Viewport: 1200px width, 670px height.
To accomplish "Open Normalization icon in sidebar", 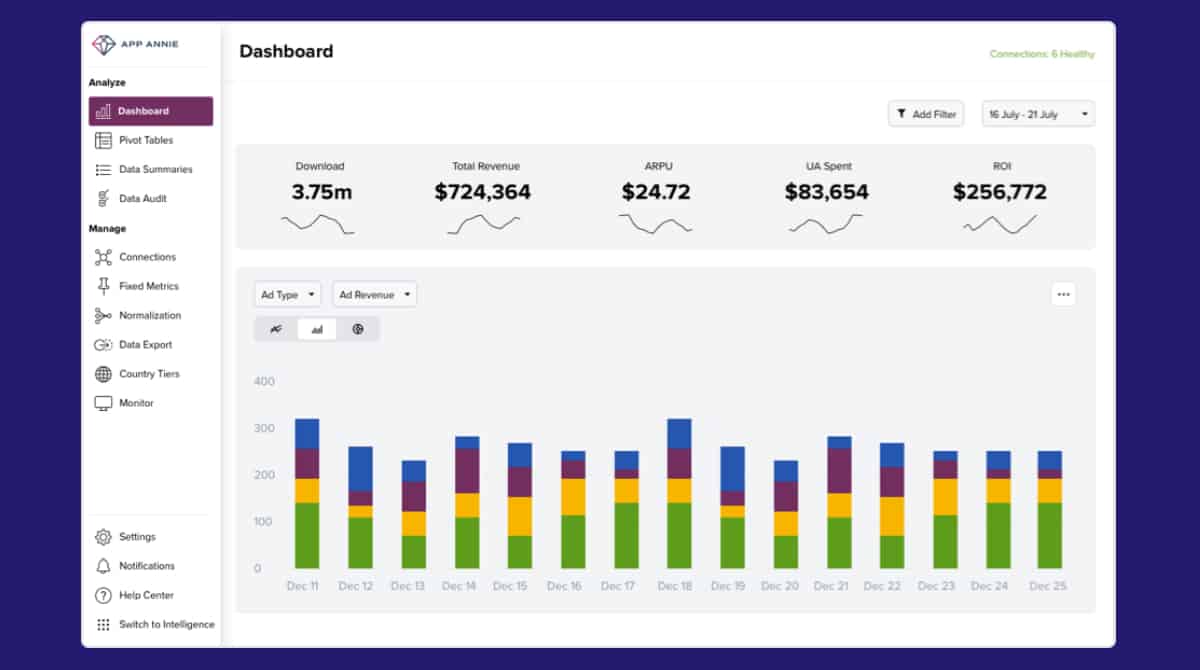I will (103, 316).
